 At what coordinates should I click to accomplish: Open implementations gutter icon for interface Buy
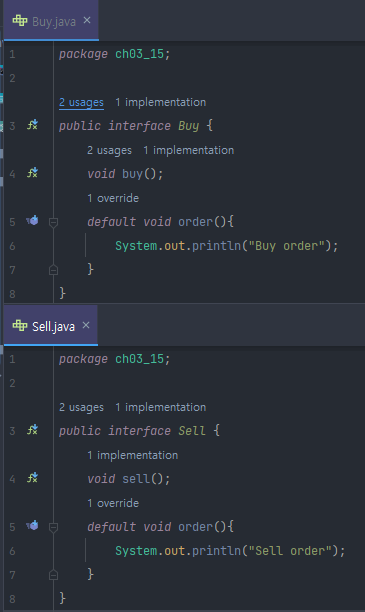tap(32, 125)
